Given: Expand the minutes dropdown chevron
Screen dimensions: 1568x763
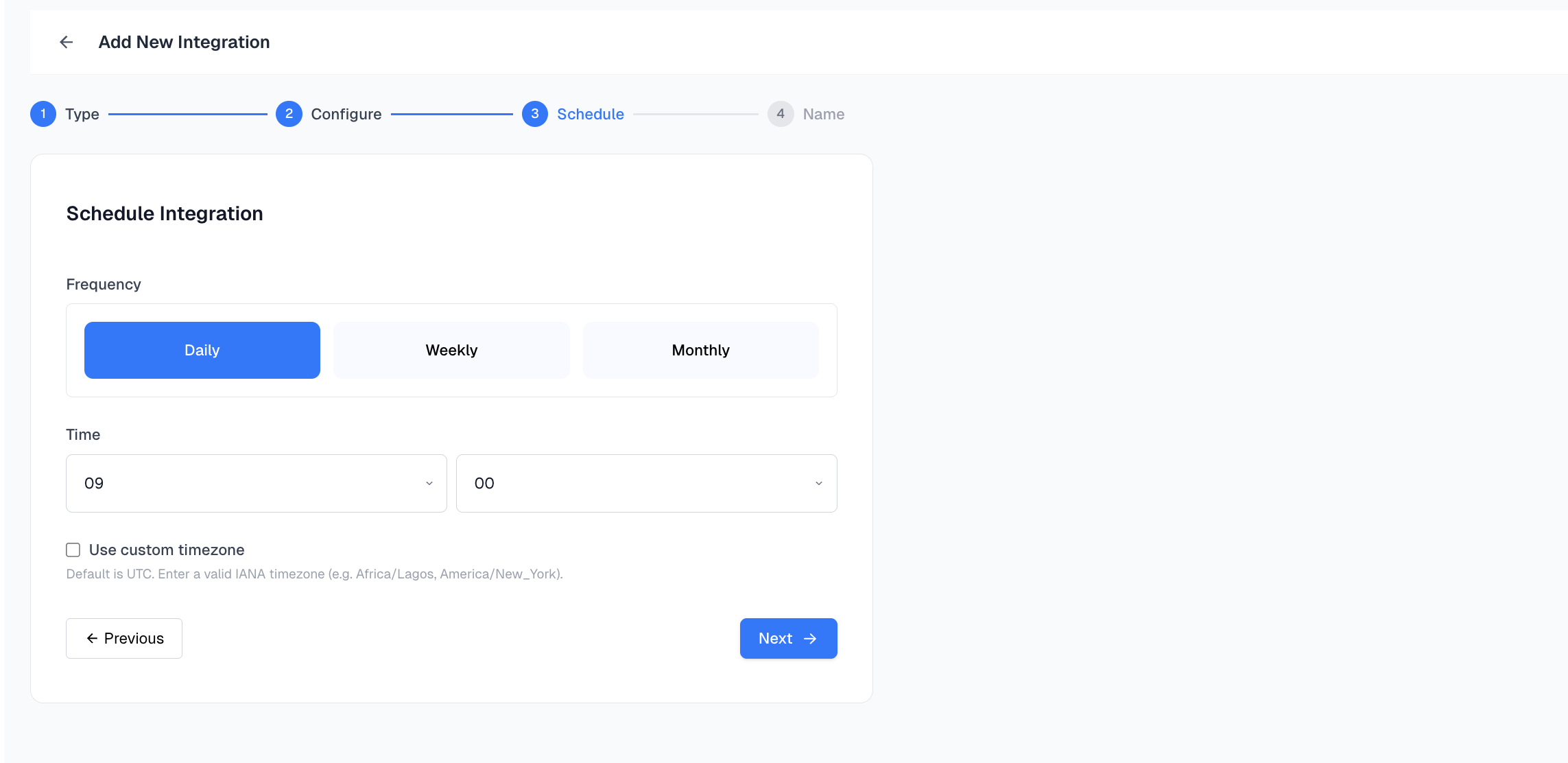Looking at the screenshot, I should click(x=818, y=483).
